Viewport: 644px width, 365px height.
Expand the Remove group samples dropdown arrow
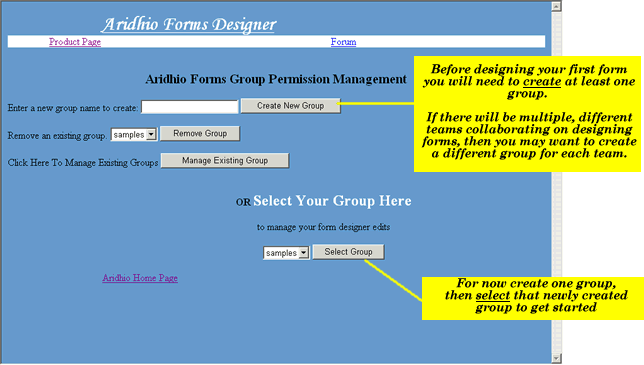[151, 135]
